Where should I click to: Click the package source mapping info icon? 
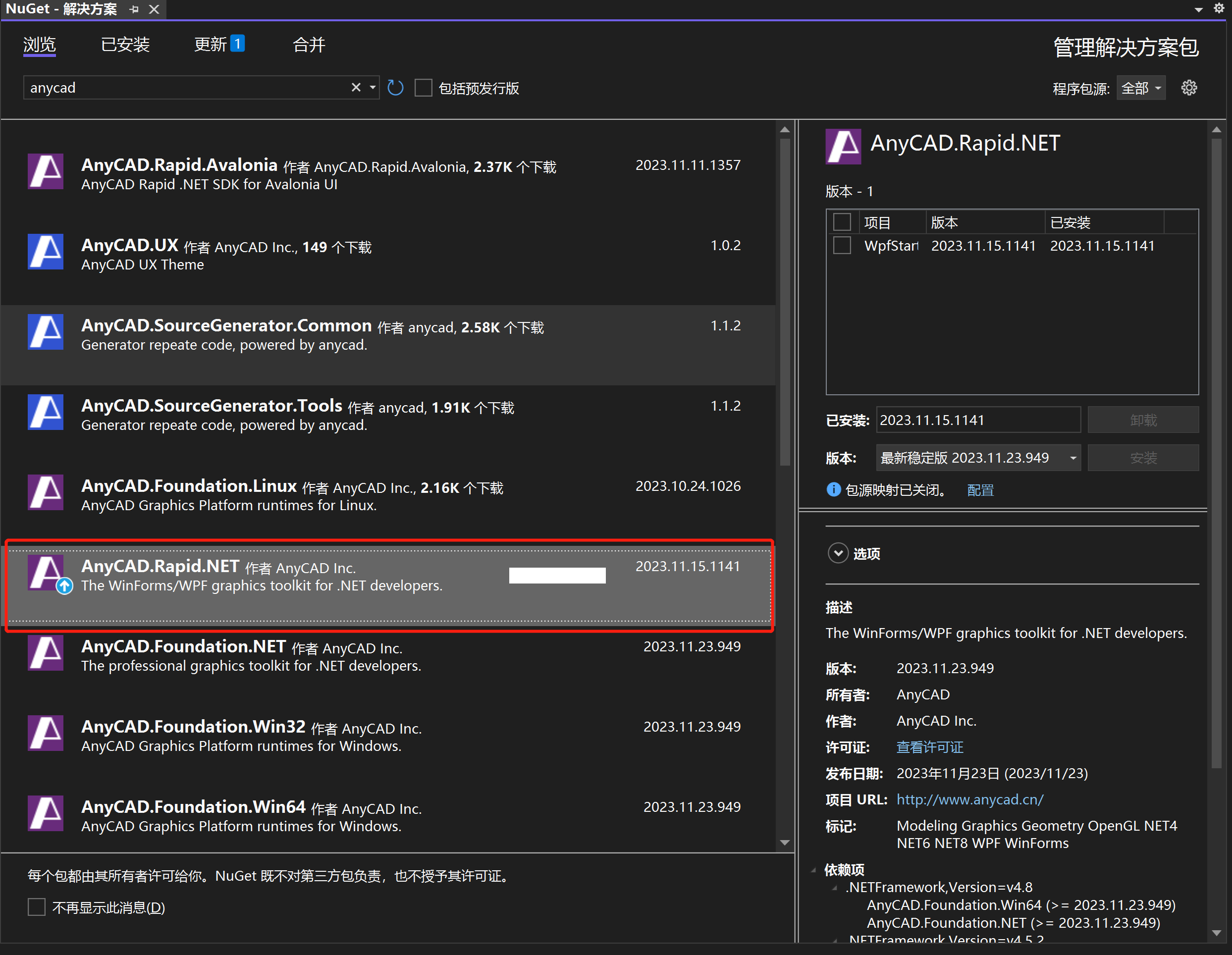pos(833,489)
